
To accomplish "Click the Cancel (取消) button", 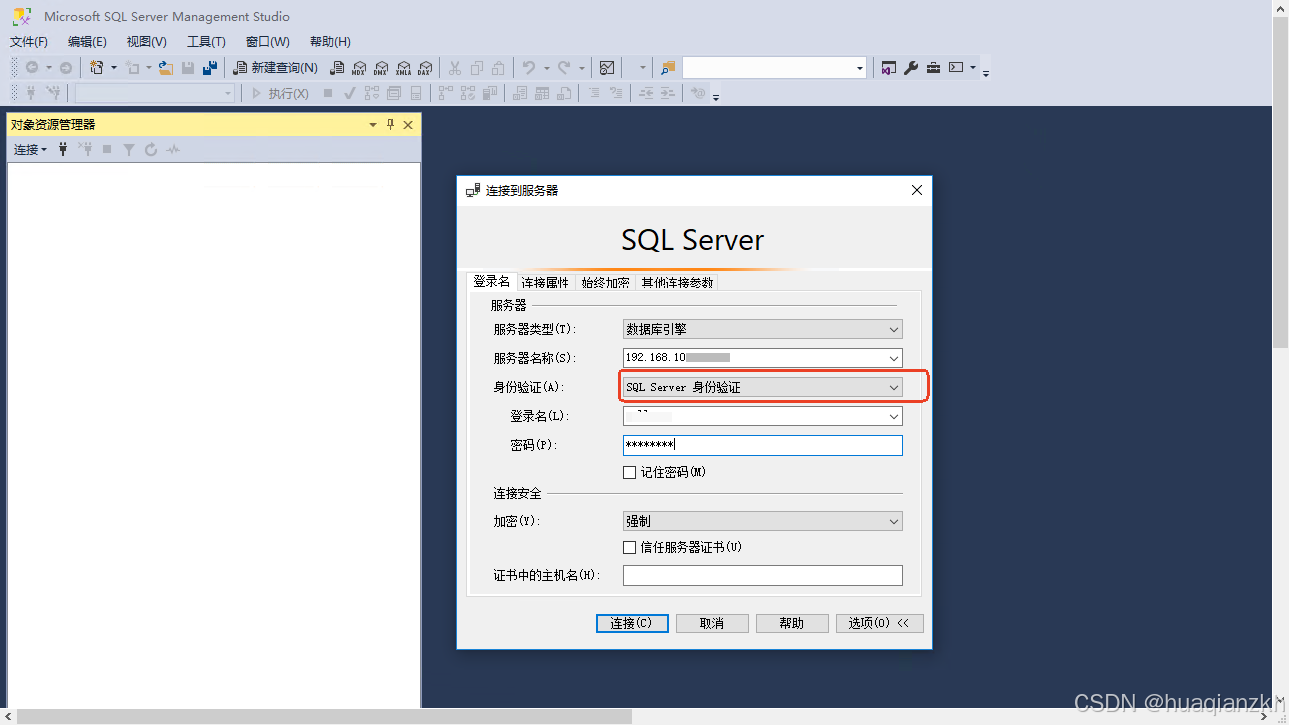I will pos(712,623).
